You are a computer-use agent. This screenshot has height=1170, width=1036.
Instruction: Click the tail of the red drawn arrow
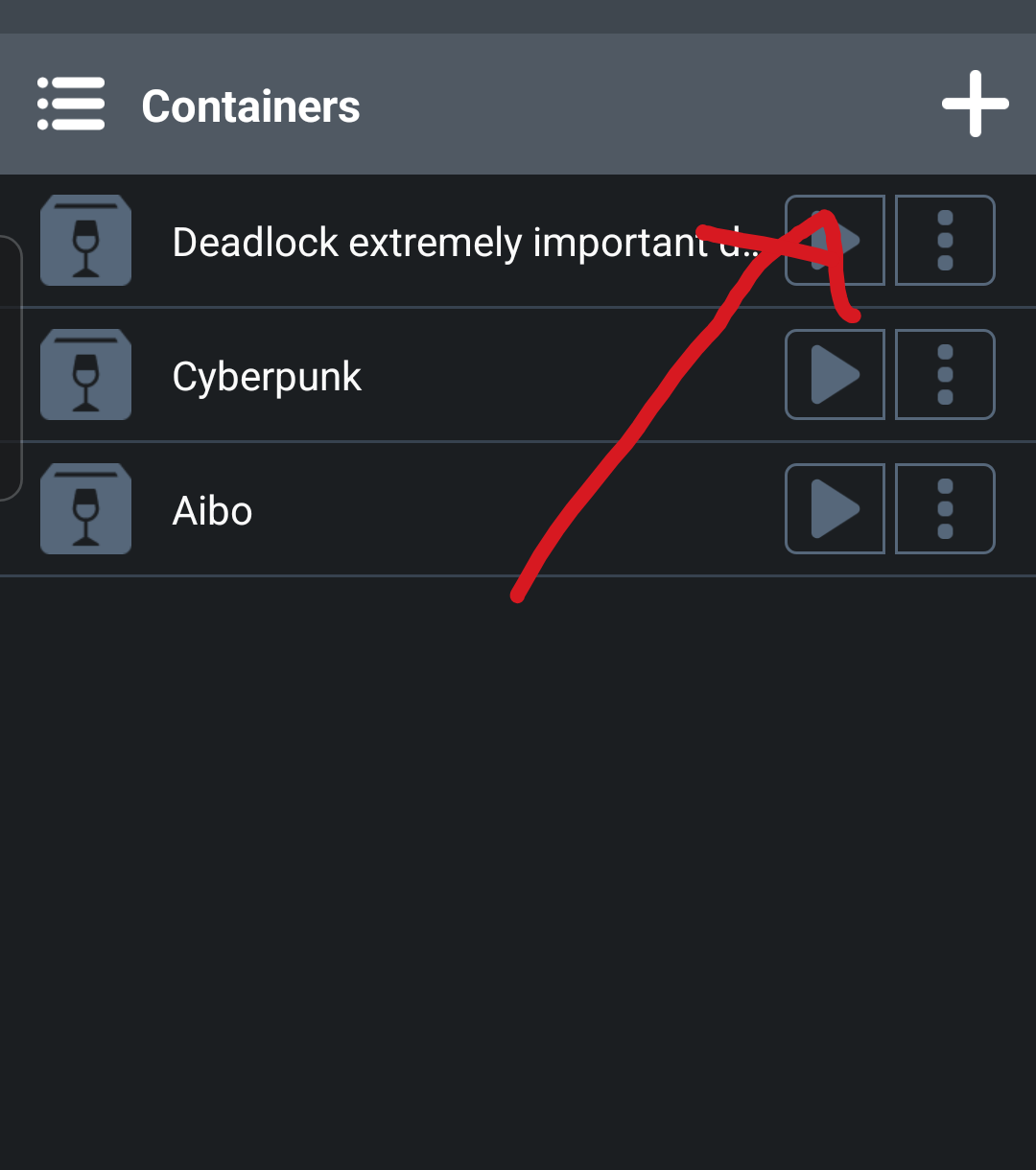click(518, 597)
